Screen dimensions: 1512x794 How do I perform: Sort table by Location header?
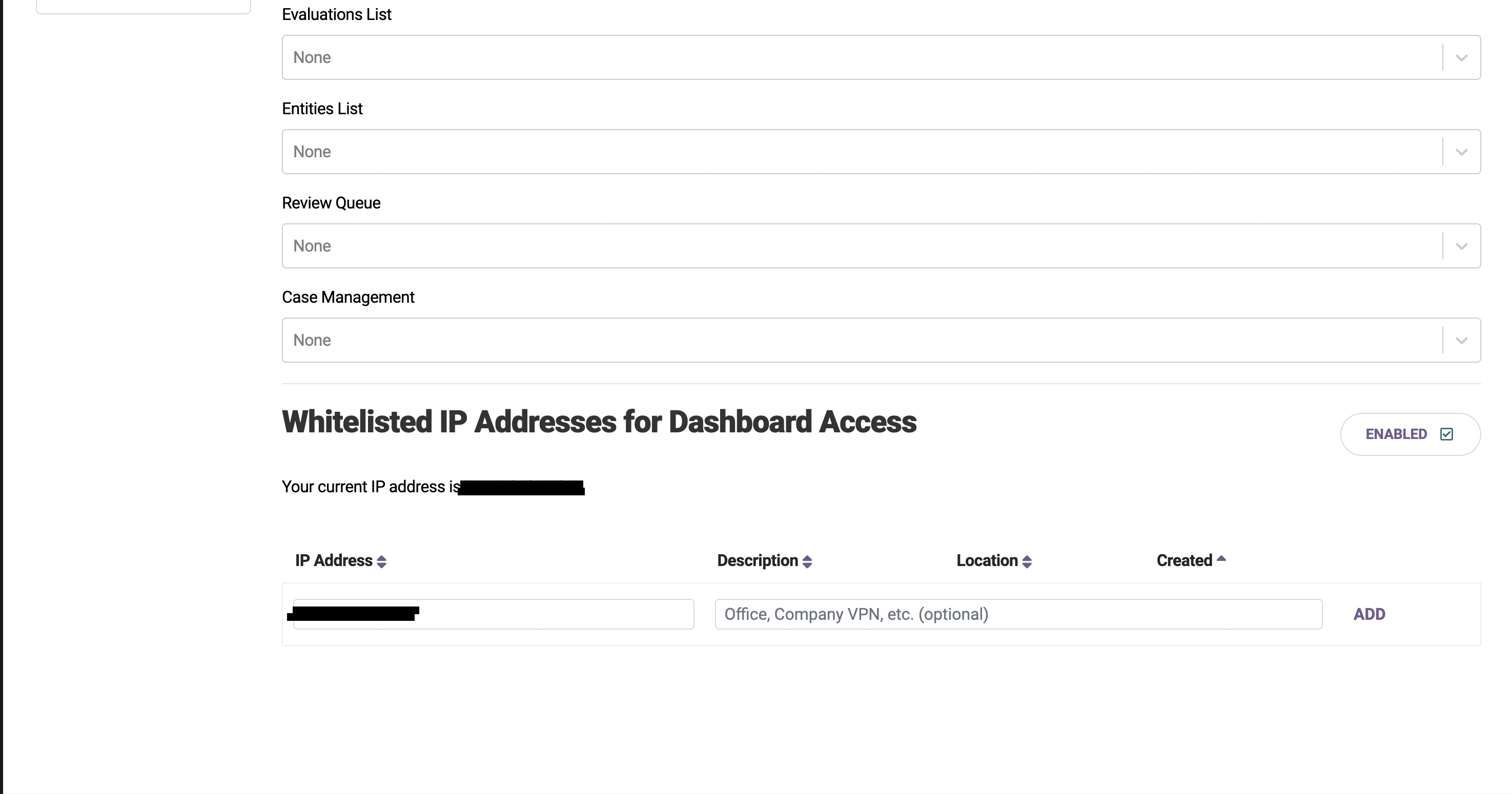[987, 560]
